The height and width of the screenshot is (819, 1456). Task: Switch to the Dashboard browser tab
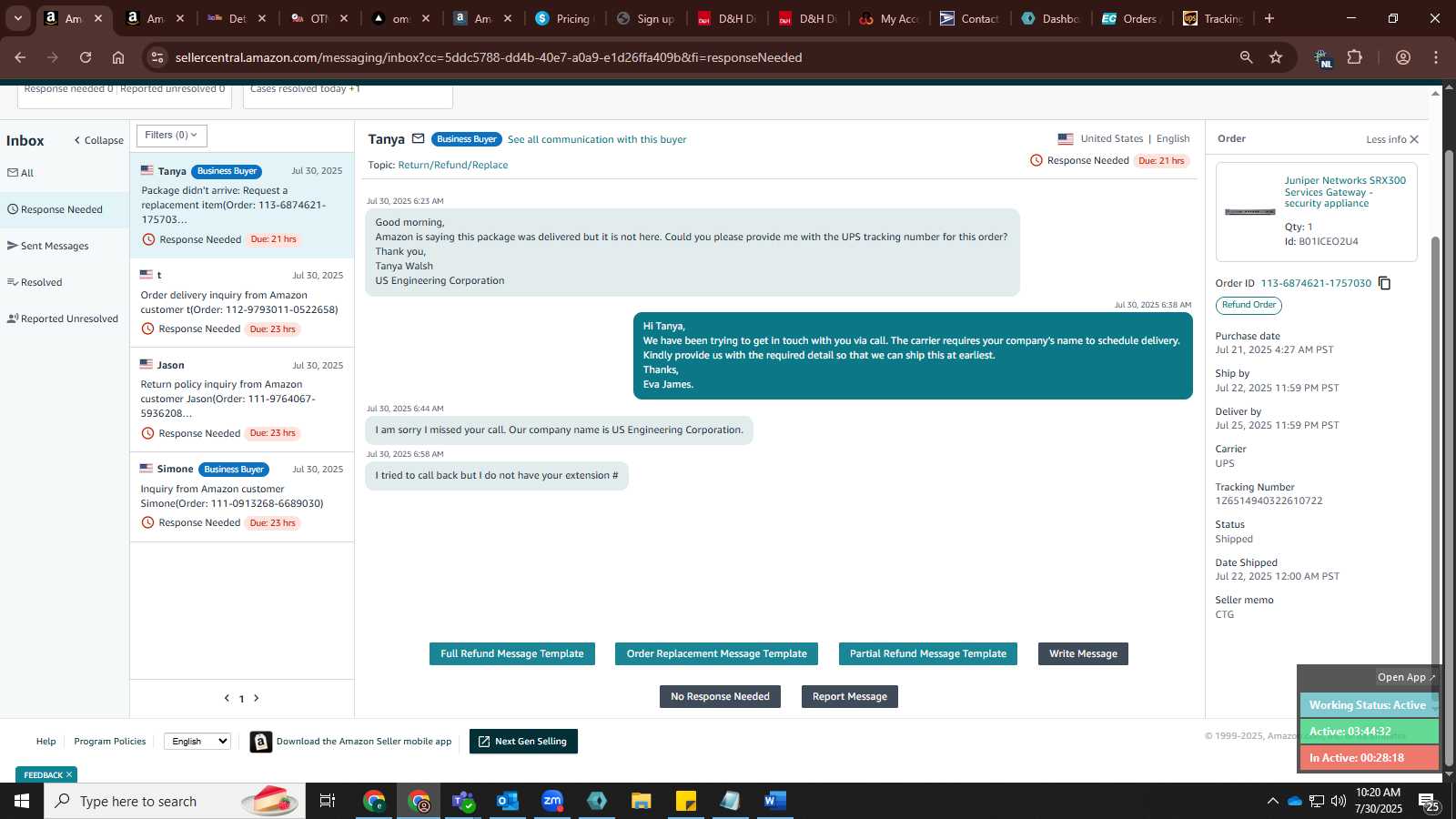(1050, 18)
